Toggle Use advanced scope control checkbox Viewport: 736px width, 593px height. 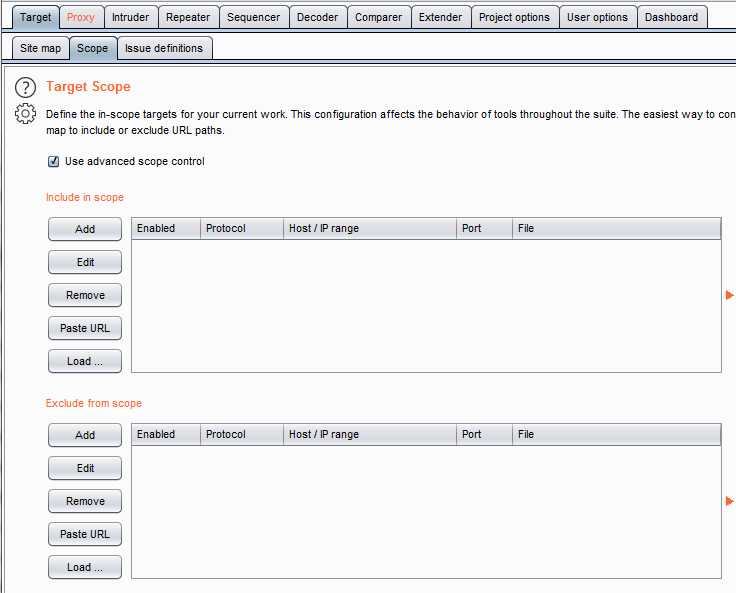click(x=54, y=162)
